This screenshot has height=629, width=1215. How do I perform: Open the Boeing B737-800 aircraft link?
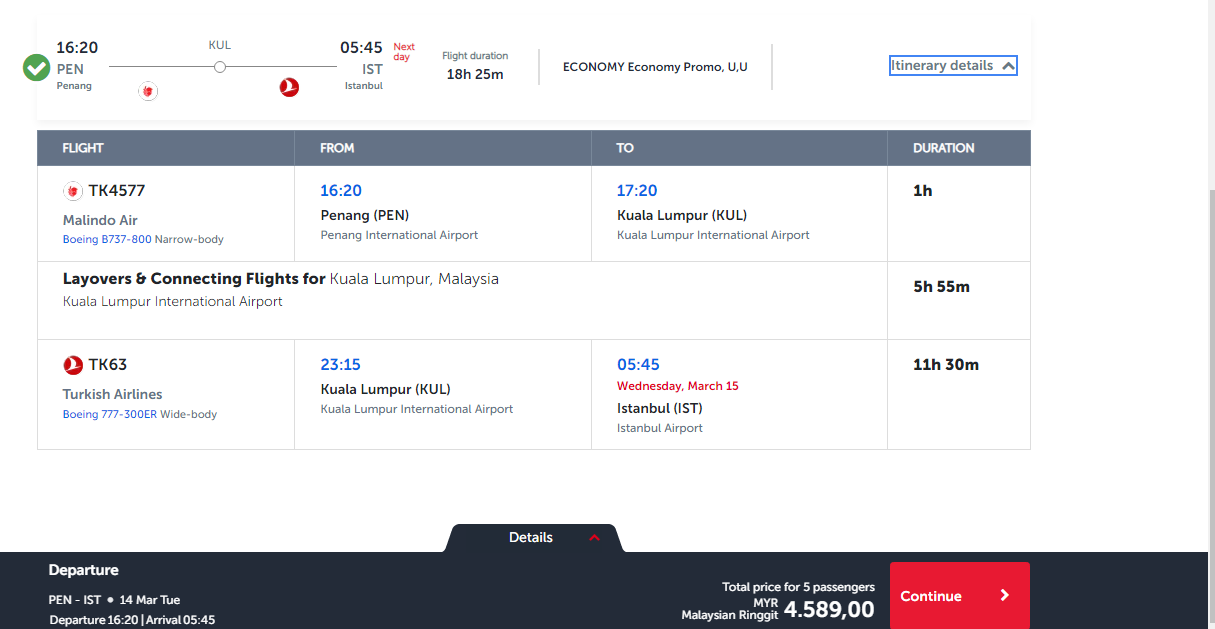[107, 240]
